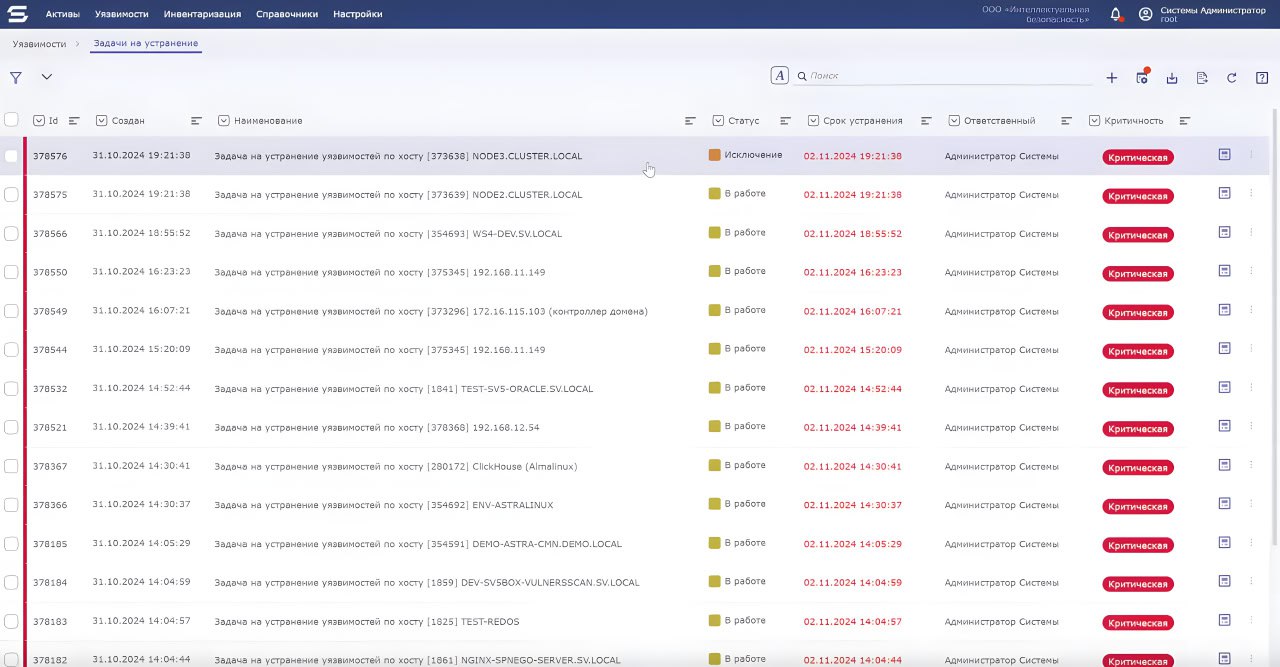Open the help question mark icon

click(1262, 78)
